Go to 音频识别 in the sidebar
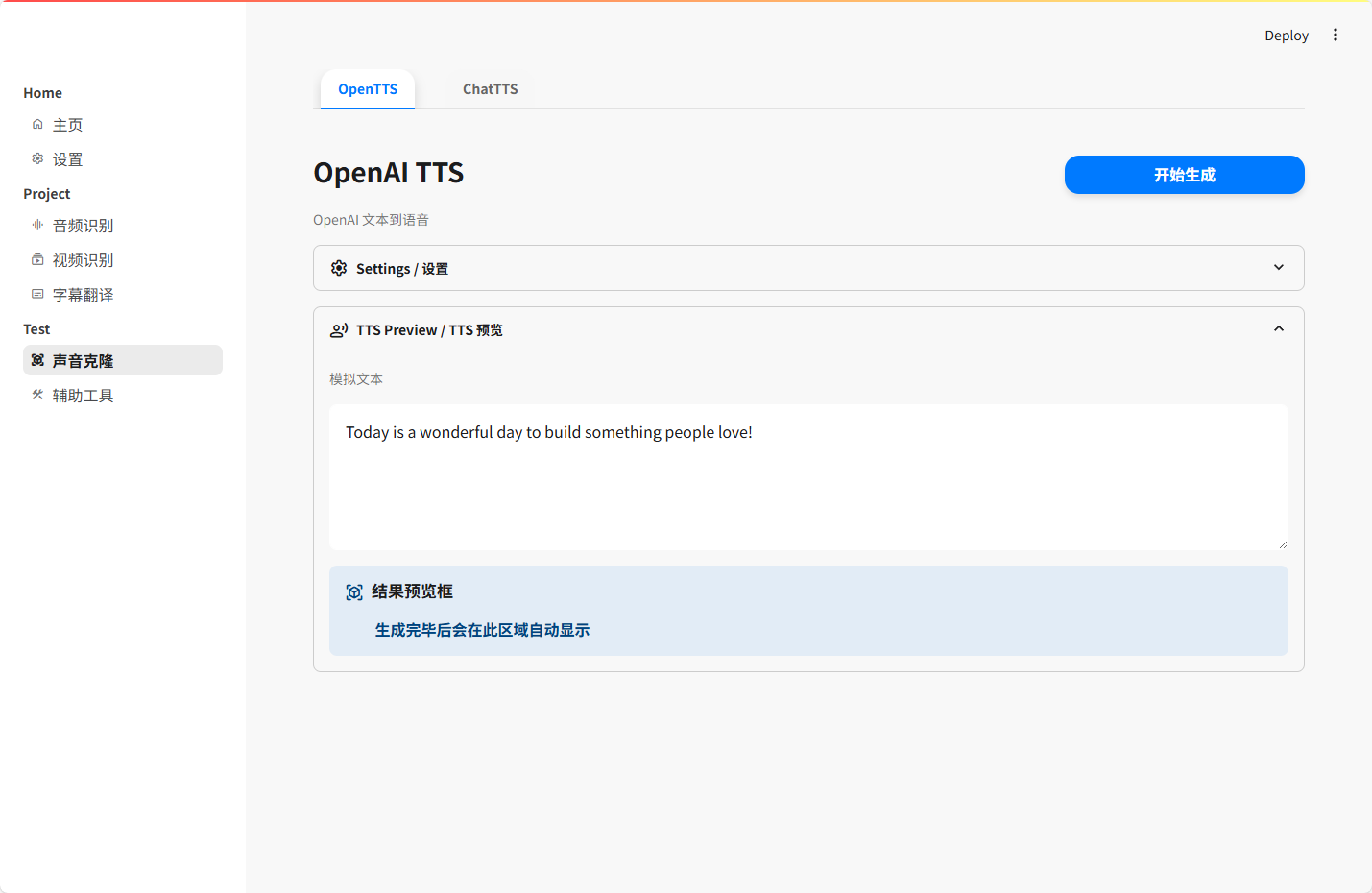 [123, 226]
